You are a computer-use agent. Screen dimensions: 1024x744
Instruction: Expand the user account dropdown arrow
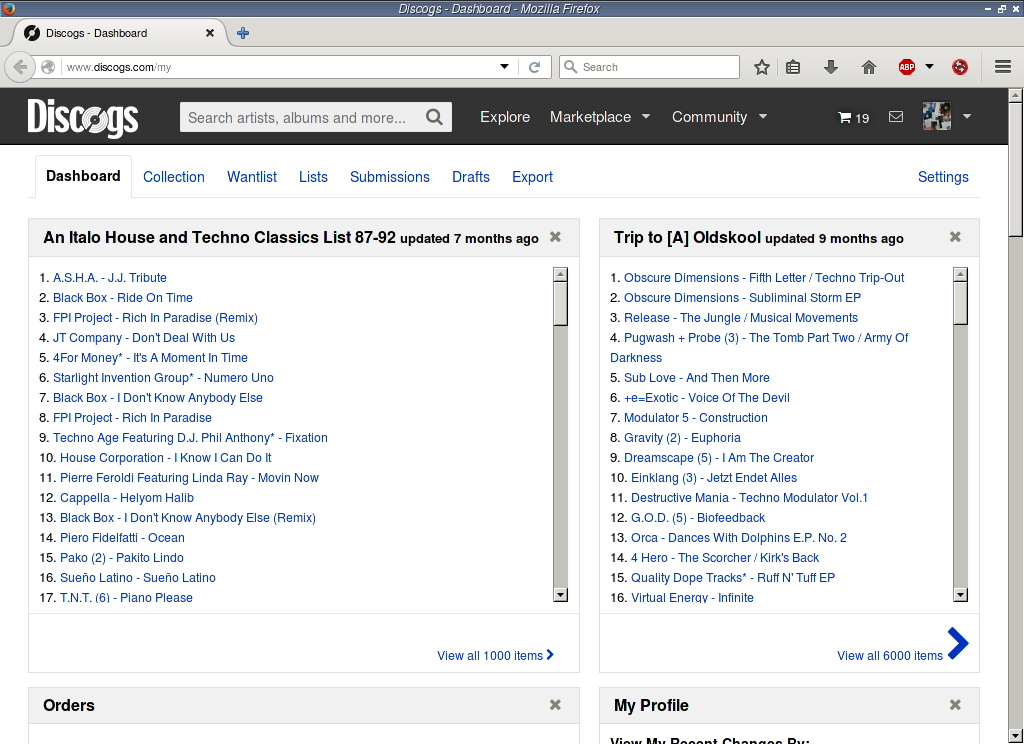[x=967, y=116]
